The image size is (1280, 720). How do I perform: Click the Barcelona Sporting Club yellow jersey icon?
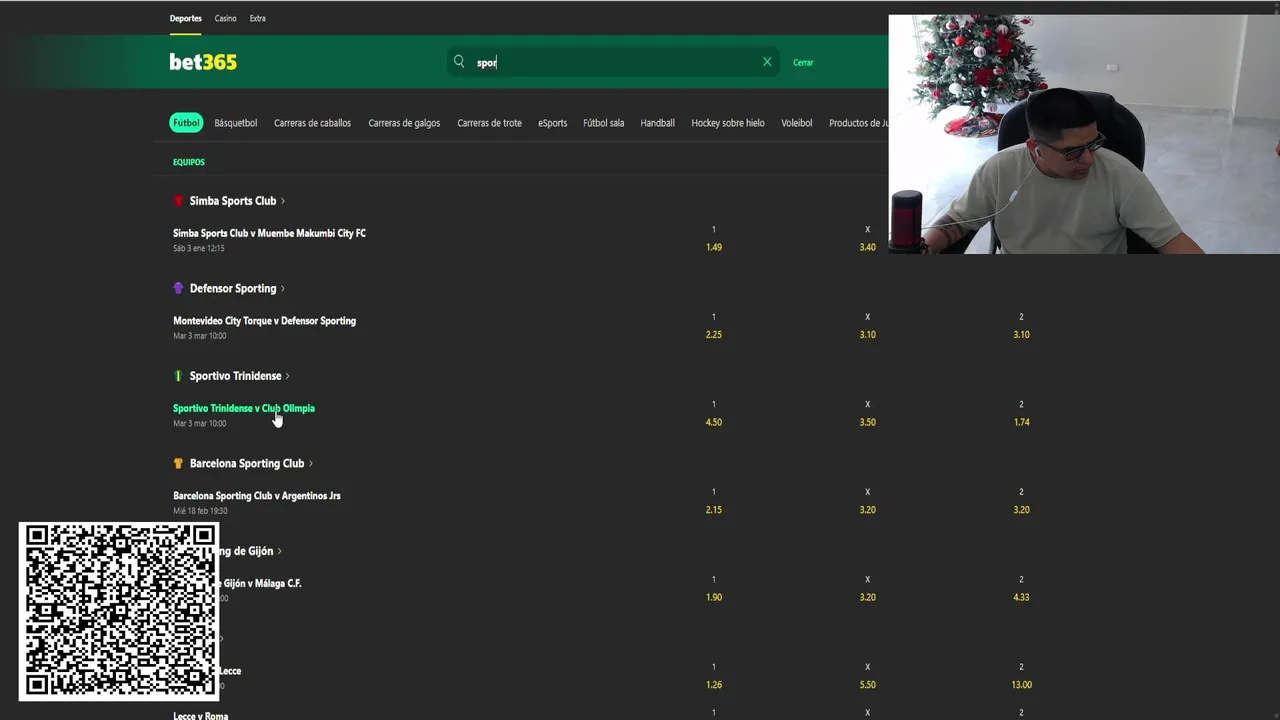(x=178, y=463)
